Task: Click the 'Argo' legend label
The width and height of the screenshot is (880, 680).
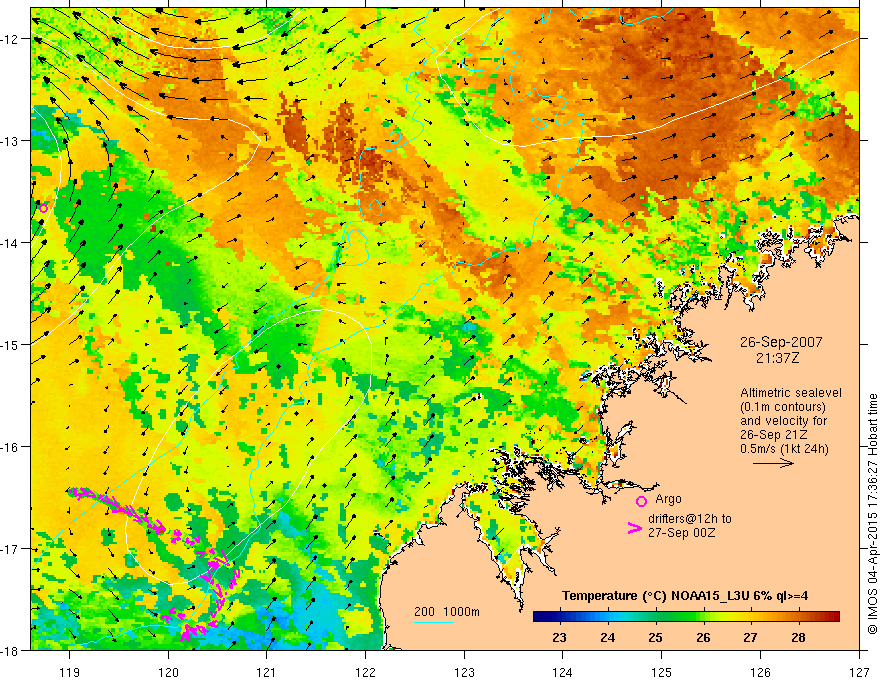Action: [668, 499]
